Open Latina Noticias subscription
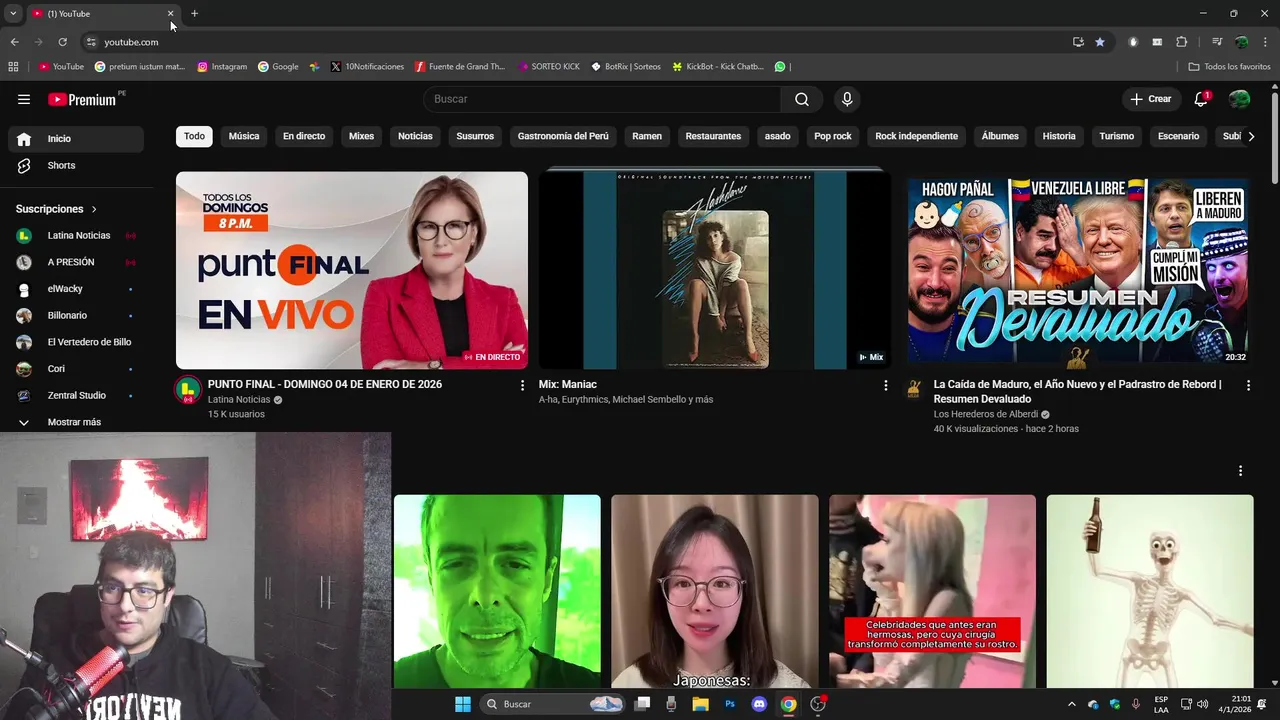This screenshot has width=1280, height=720. pos(76,236)
